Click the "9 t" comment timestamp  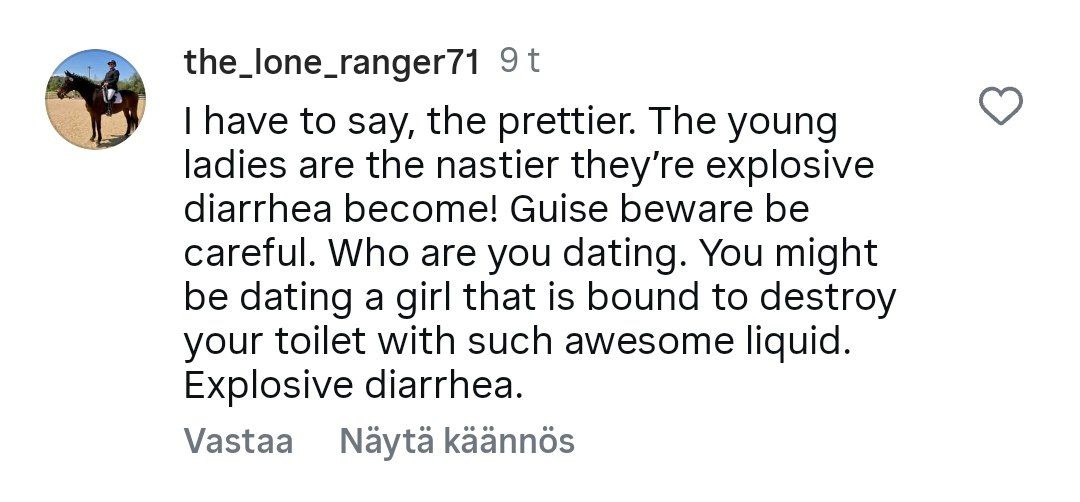pos(520,62)
